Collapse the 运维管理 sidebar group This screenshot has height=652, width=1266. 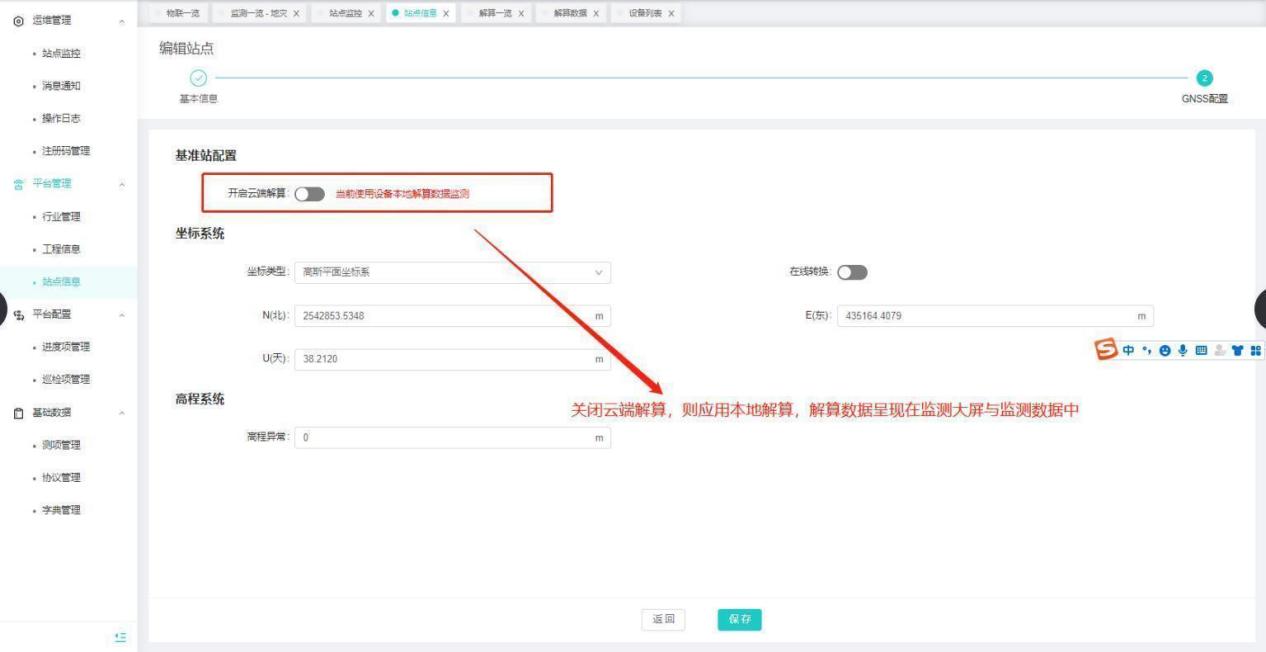[x=121, y=20]
